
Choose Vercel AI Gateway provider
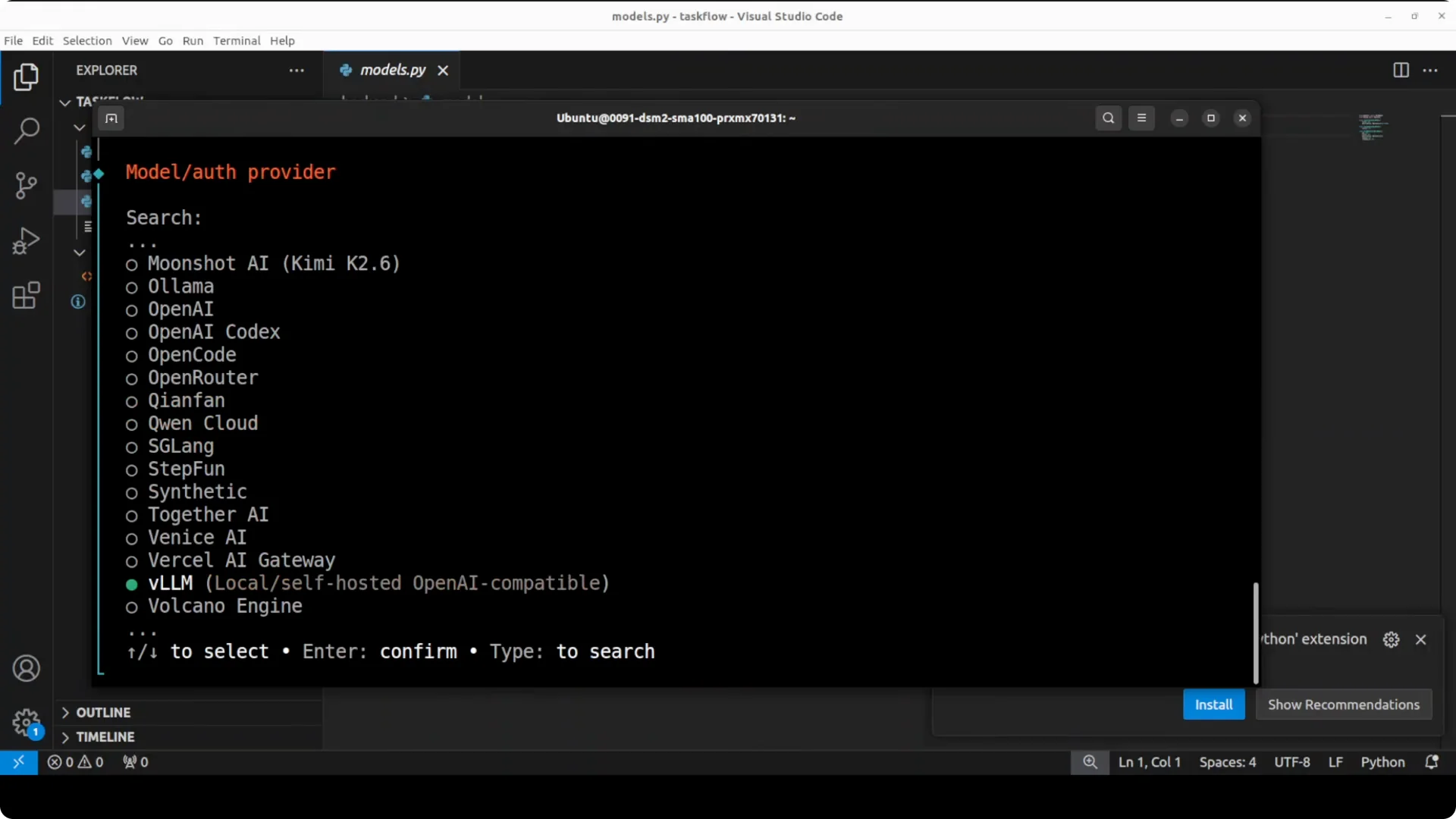click(231, 560)
